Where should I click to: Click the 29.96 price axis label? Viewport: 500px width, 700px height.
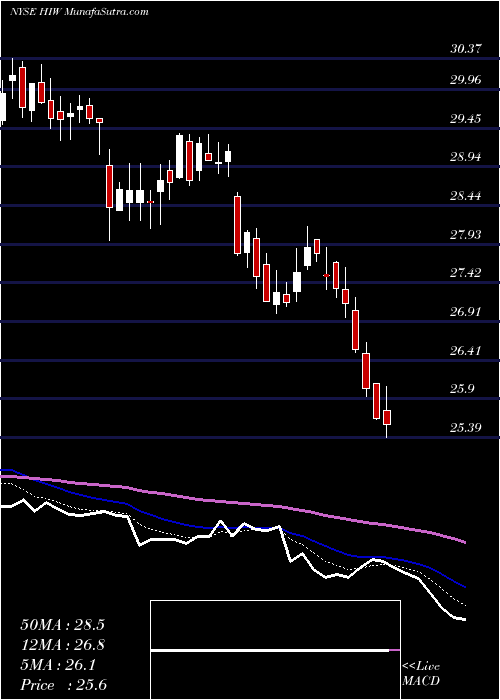coord(466,80)
